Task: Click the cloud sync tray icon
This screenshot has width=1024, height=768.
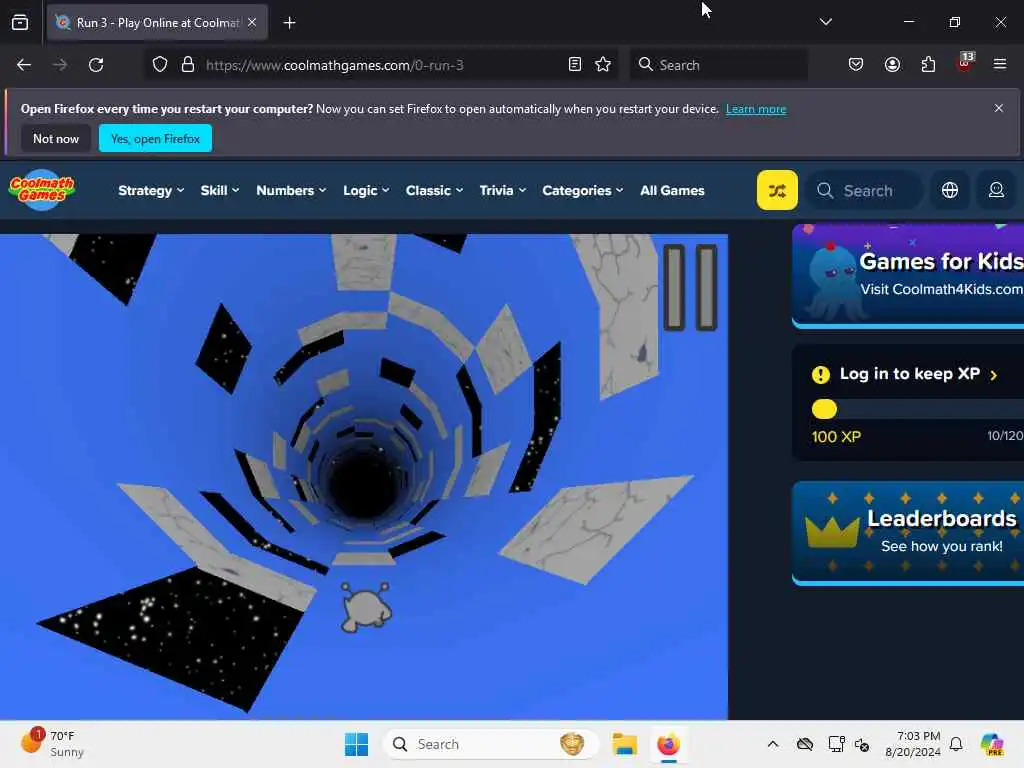Action: tap(805, 744)
